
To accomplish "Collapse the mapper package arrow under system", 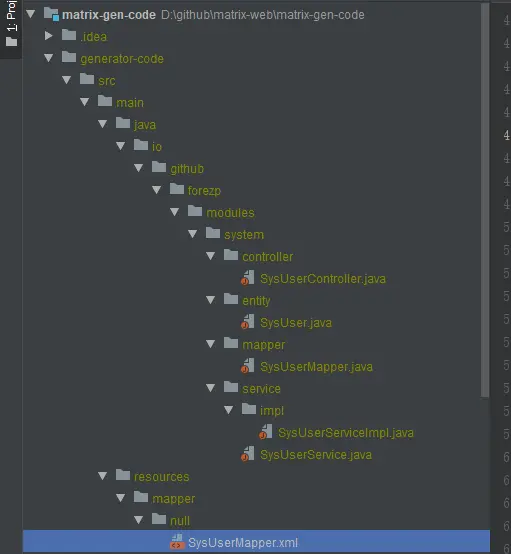I will click(211, 344).
